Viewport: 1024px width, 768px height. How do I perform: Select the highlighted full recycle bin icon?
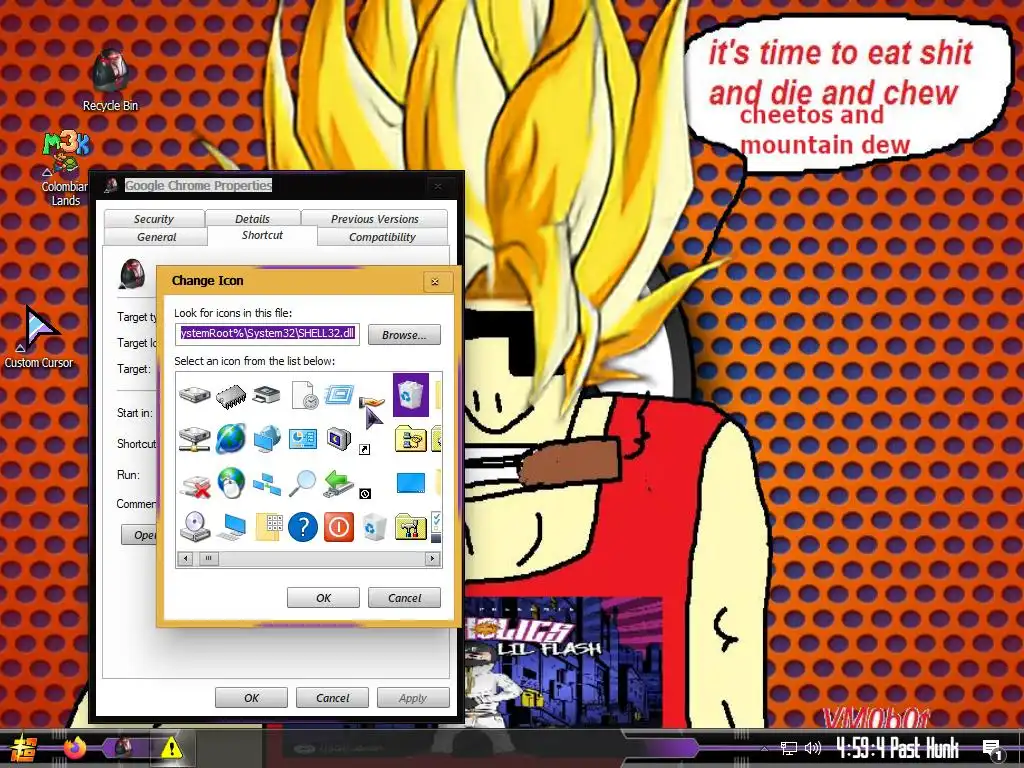point(411,395)
